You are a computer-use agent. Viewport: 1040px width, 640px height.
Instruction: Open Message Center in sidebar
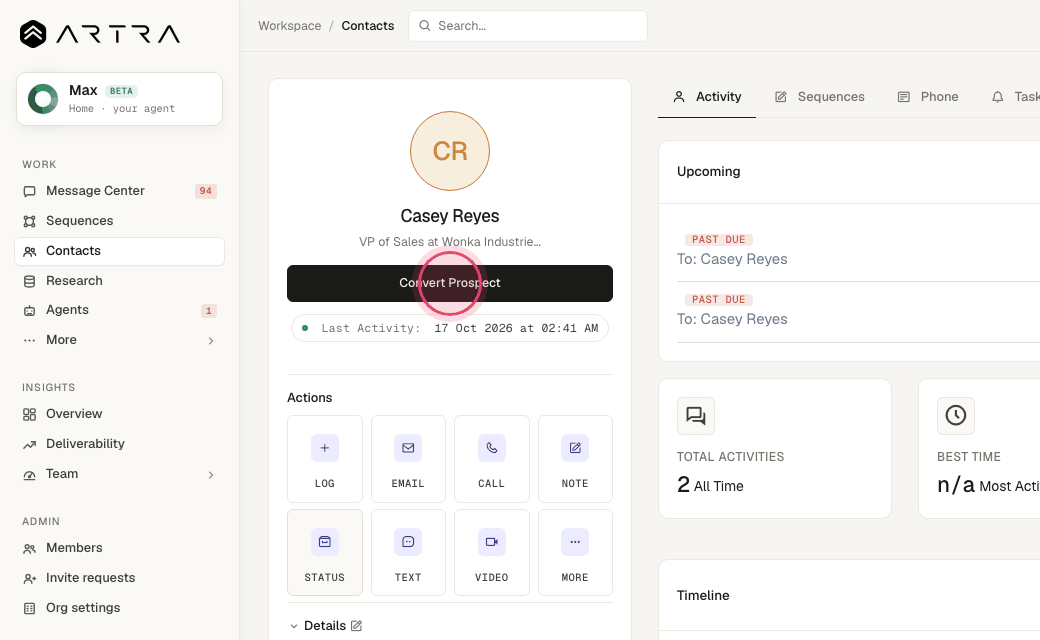pyautogui.click(x=119, y=191)
